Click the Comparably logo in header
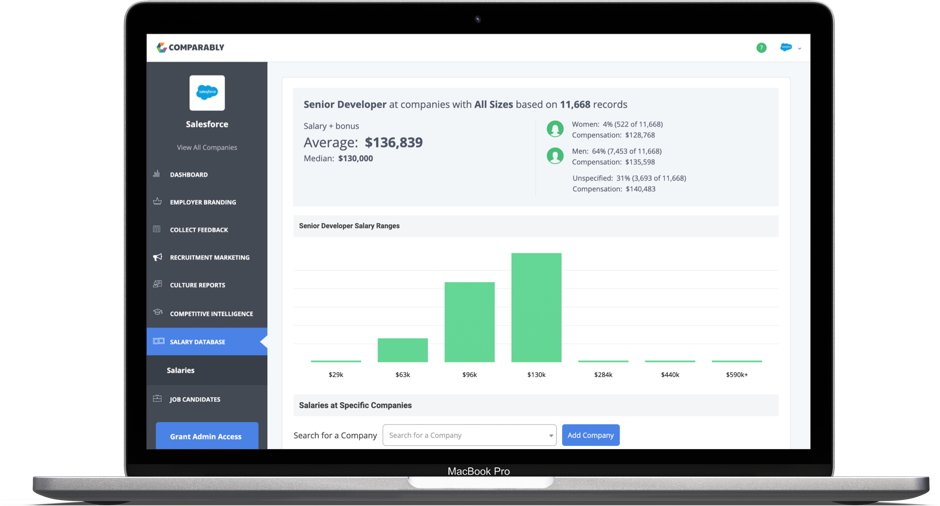Screen dimensions: 940x506 point(191,47)
